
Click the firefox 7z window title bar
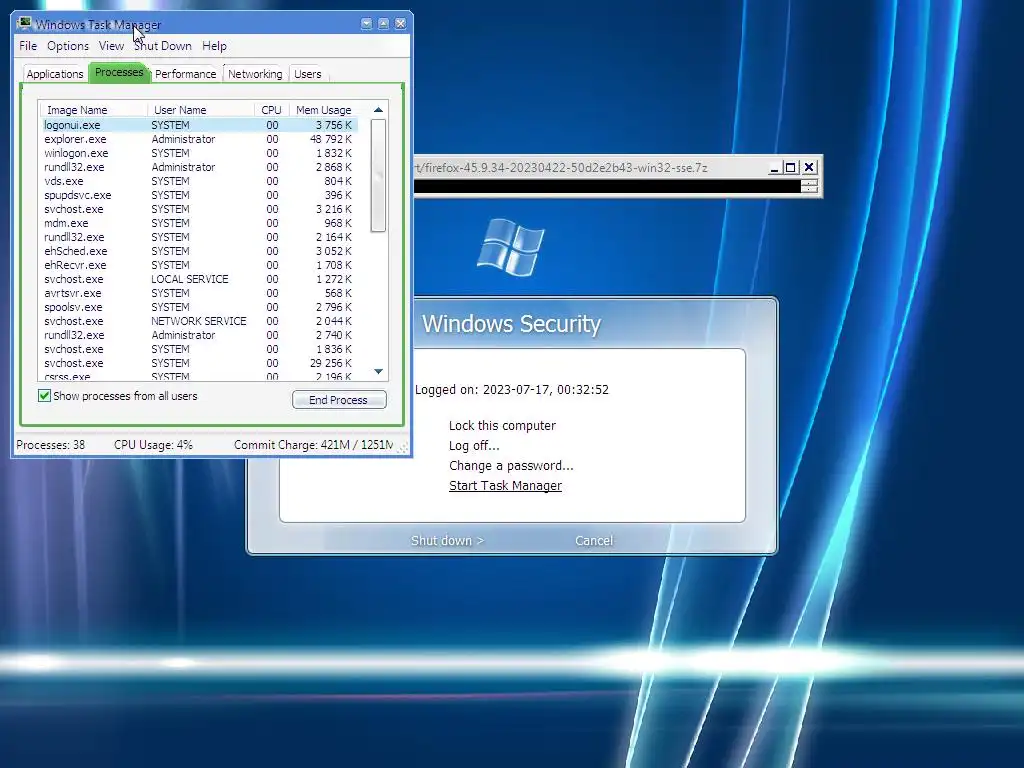[588, 168]
